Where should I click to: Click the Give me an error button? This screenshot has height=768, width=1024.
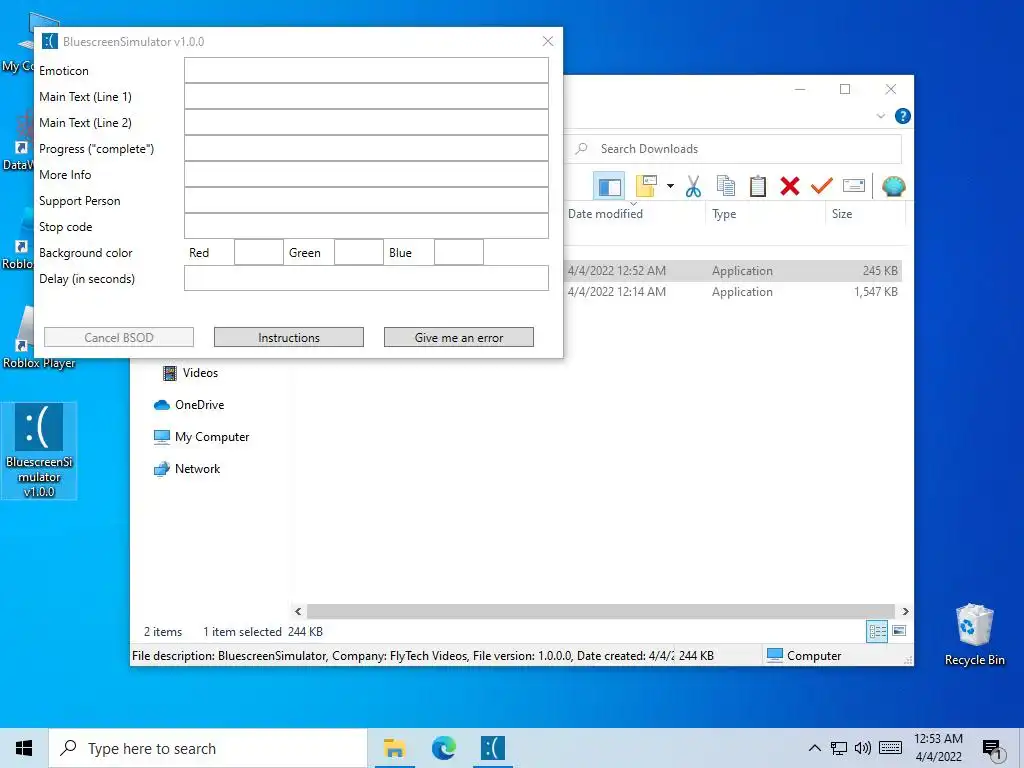point(458,337)
